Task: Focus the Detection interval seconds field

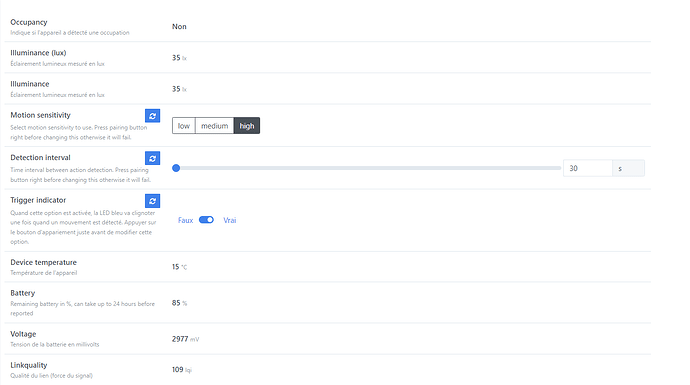Action: (x=587, y=169)
